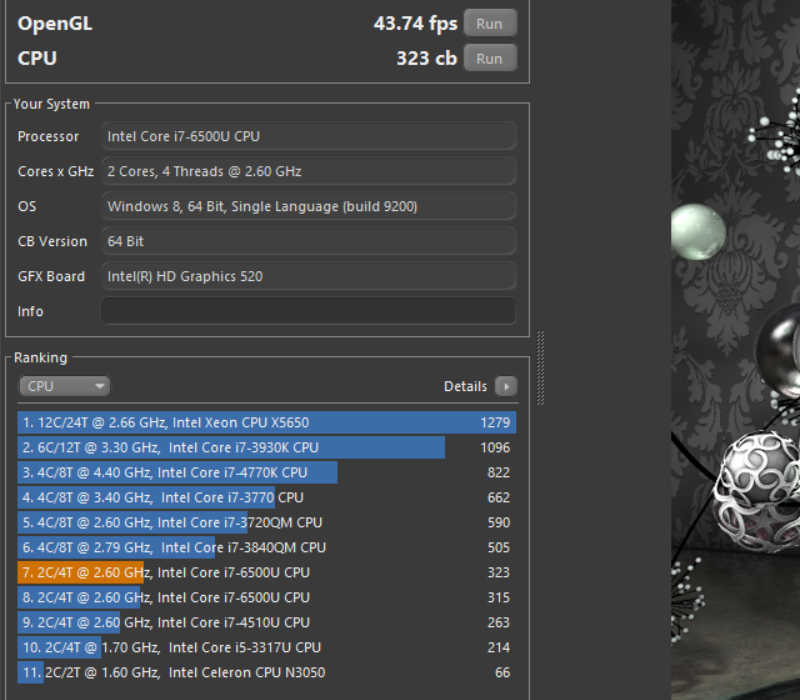Select ranking row 6 Core i7-3840QM
This screenshot has width=800, height=700.
coord(267,547)
